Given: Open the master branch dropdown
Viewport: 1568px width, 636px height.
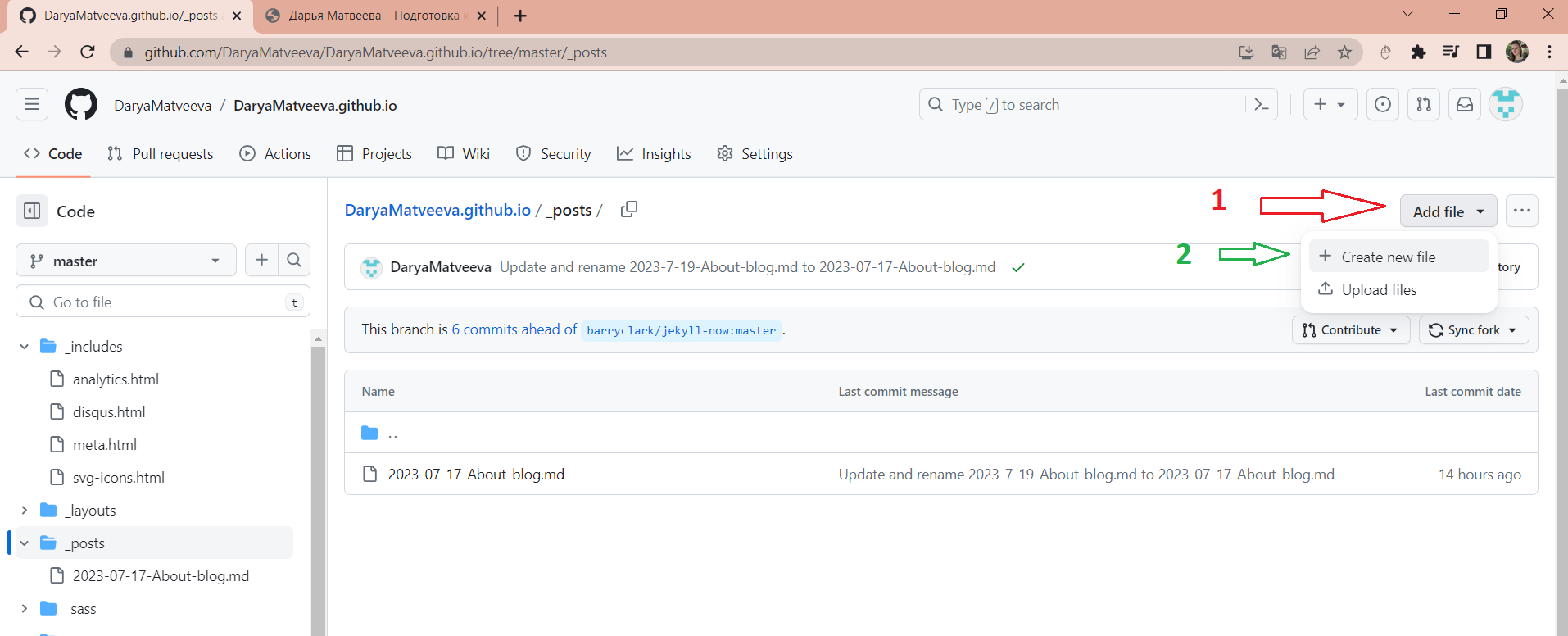Looking at the screenshot, I should pos(126,261).
